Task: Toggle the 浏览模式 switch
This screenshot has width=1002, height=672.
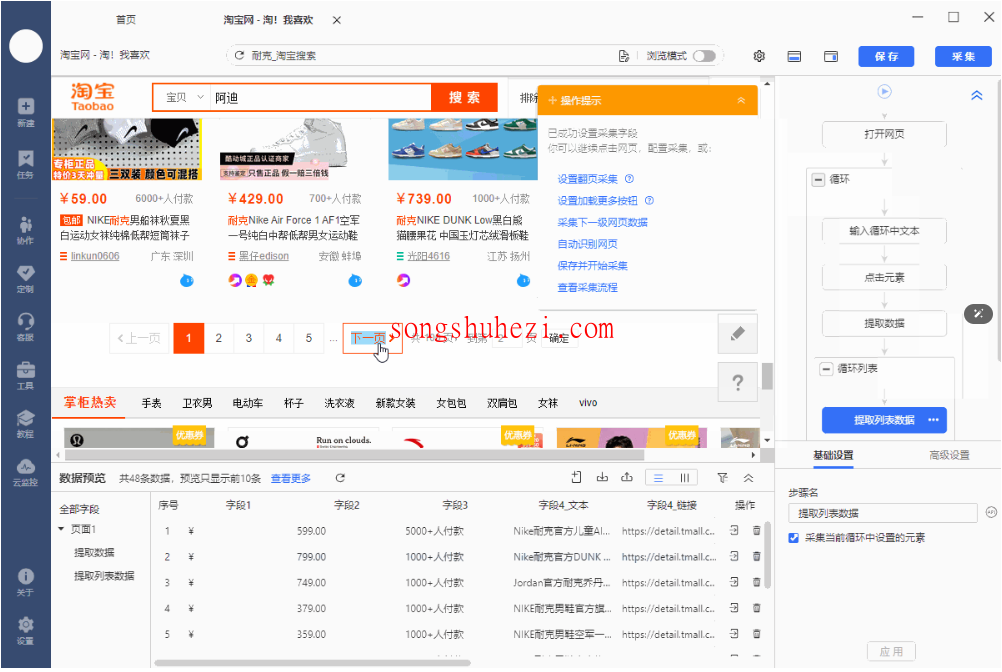Action: [704, 56]
